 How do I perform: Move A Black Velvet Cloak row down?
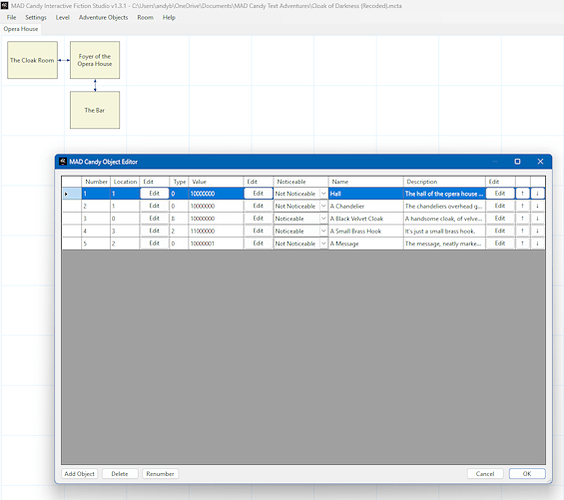pos(537,218)
